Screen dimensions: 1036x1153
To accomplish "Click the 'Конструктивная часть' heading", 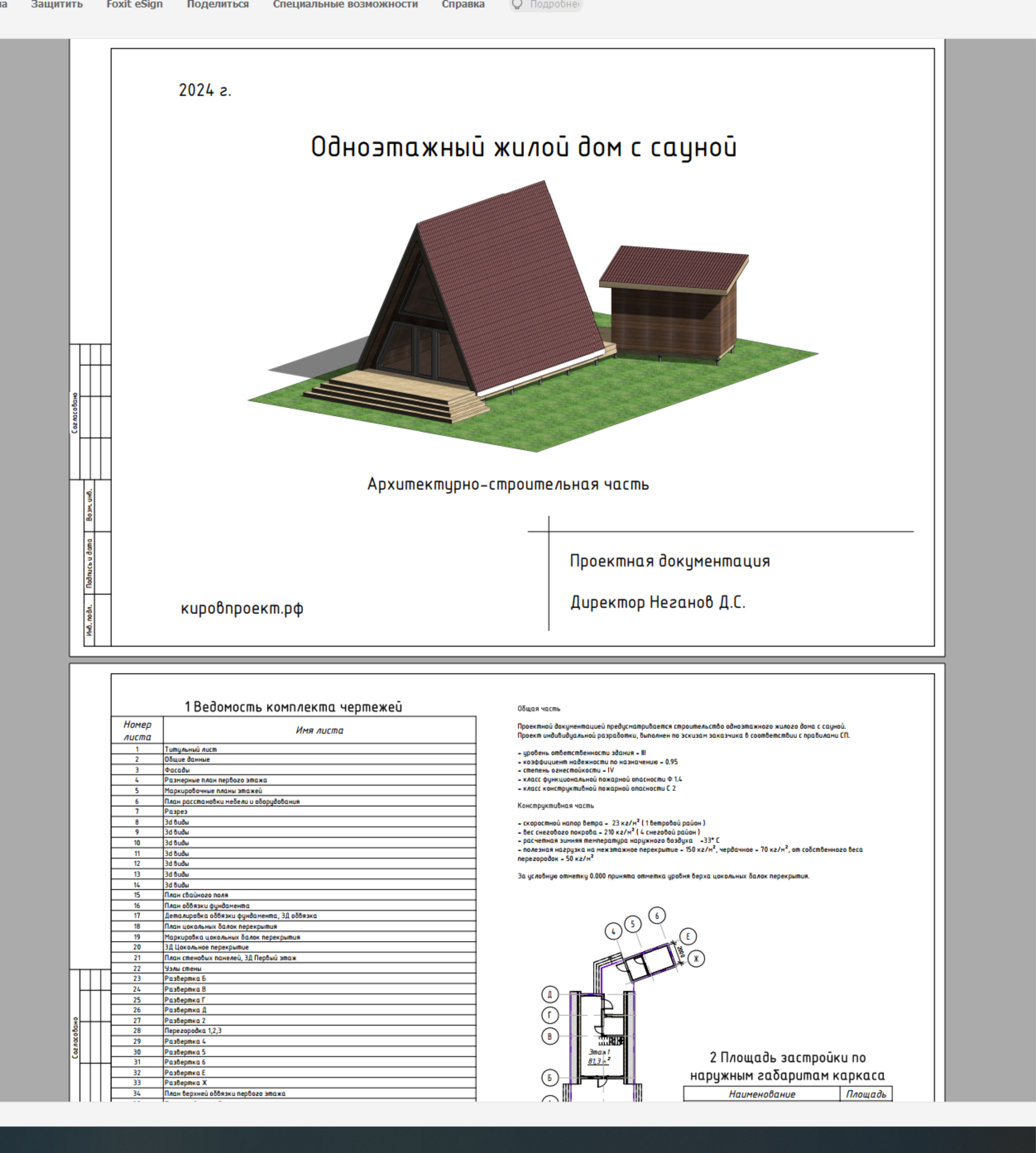I will (x=556, y=806).
